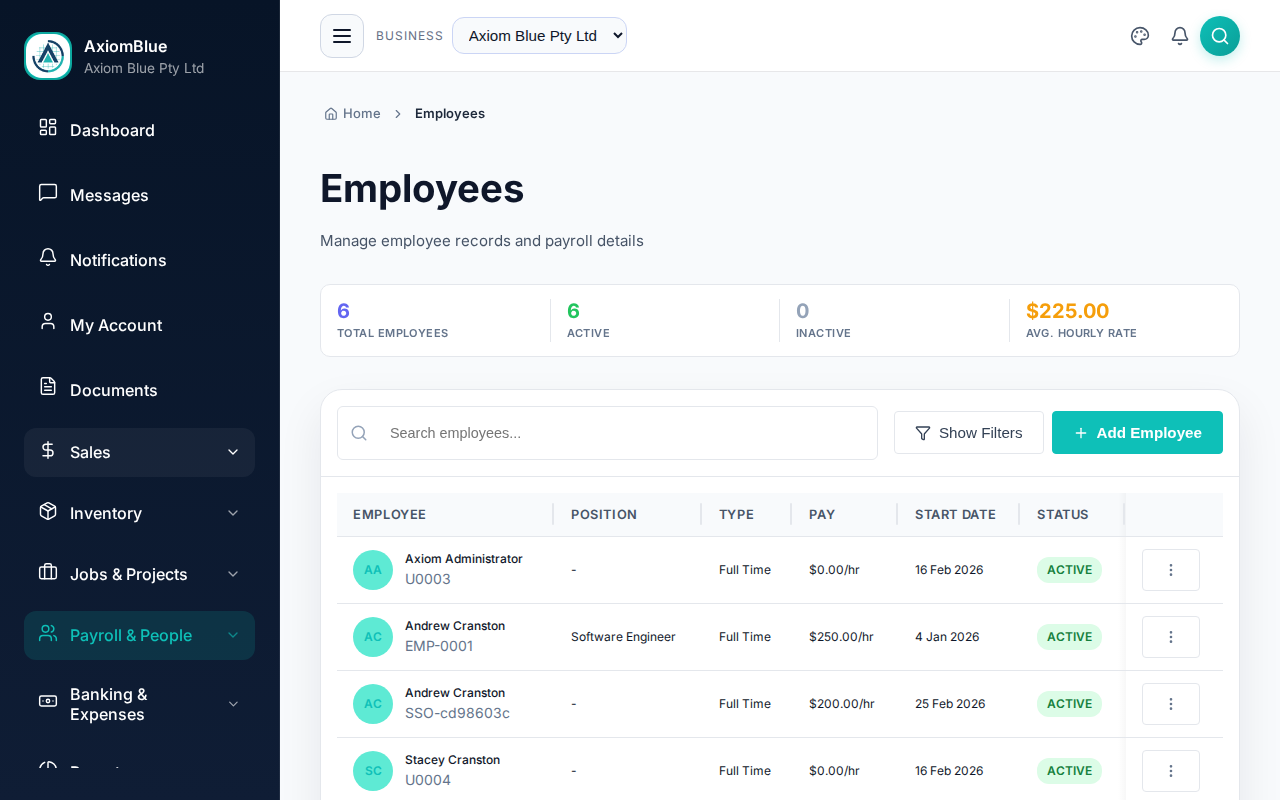This screenshot has height=800, width=1280.
Task: Open actions menu for SSO-cd98603c row
Action: [1171, 704]
